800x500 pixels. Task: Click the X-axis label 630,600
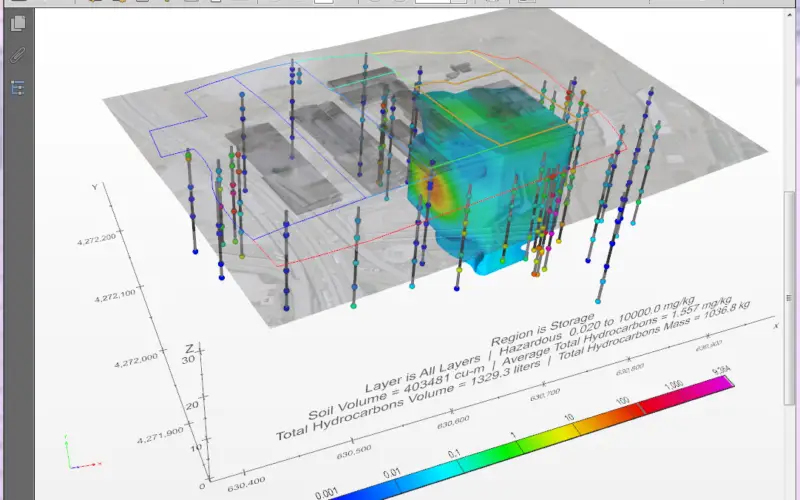[453, 422]
